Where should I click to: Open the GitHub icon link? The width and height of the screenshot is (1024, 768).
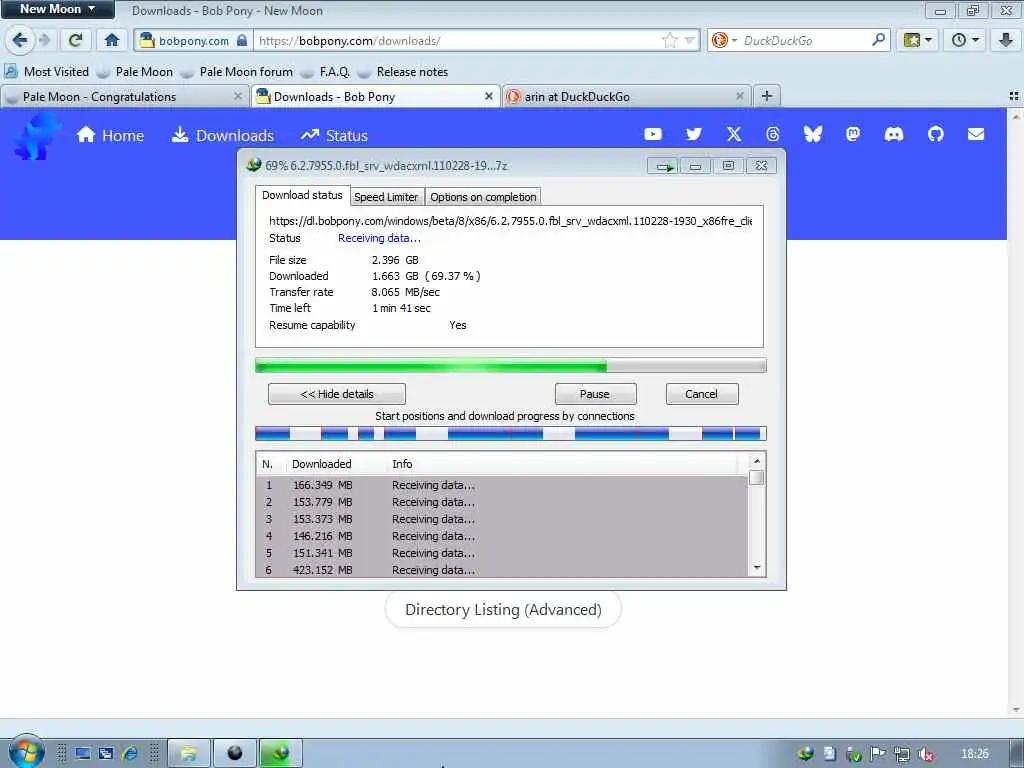(x=935, y=134)
